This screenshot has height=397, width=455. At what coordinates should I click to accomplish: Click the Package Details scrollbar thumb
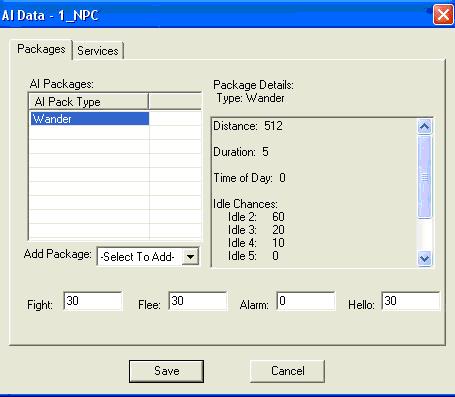[x=424, y=177]
